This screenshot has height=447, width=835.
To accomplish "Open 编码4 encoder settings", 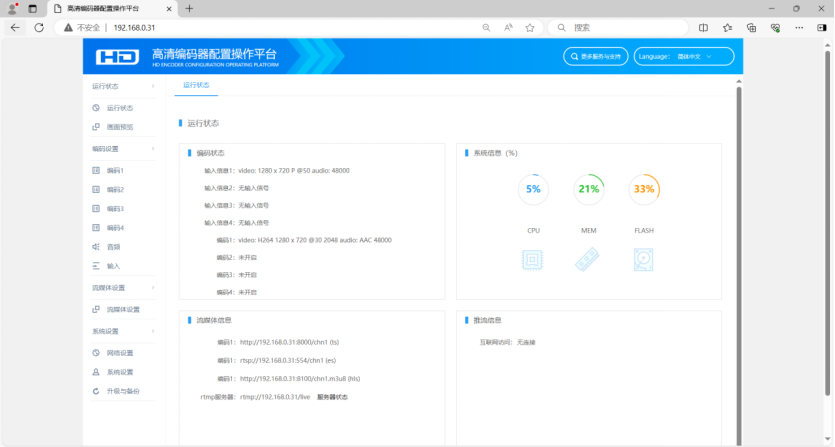I will click(108, 228).
